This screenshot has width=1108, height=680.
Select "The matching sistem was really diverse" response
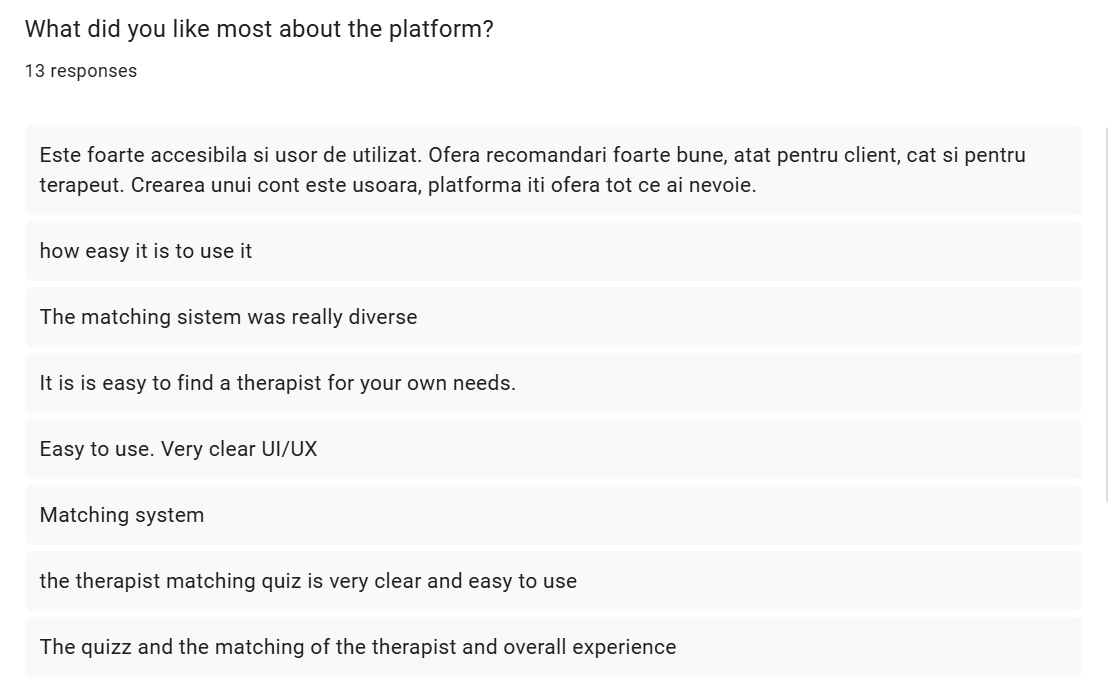pos(228,317)
